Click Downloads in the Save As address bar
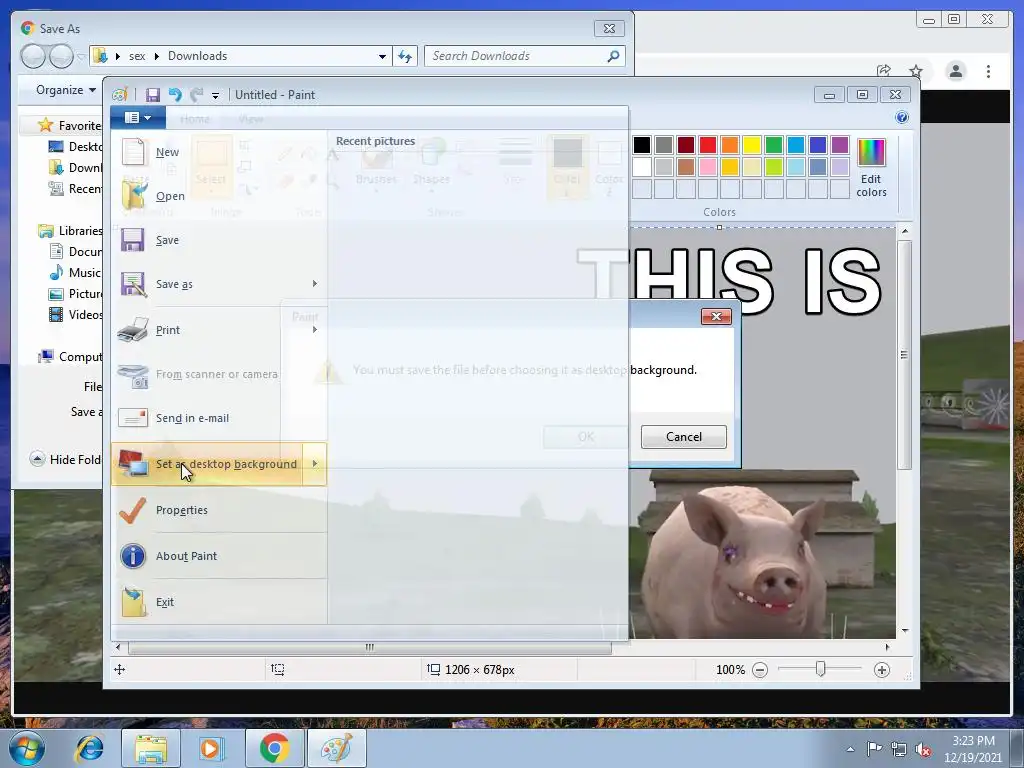Image resolution: width=1024 pixels, height=768 pixels. pos(197,56)
